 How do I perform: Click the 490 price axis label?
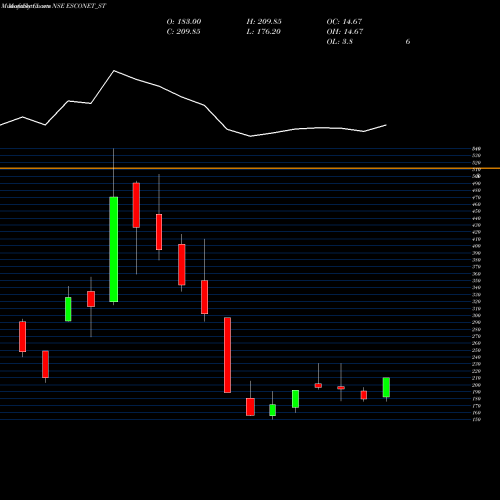476,183
